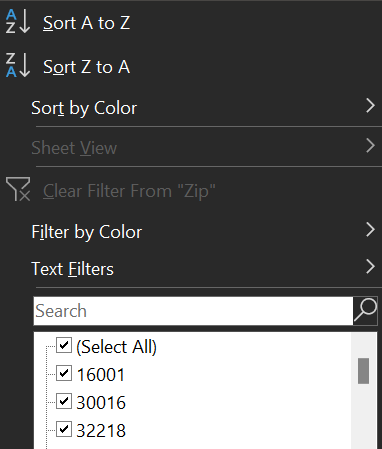Expand the Sheet View submenu arrow
Image resolution: width=382 pixels, height=449 pixels.
click(370, 146)
